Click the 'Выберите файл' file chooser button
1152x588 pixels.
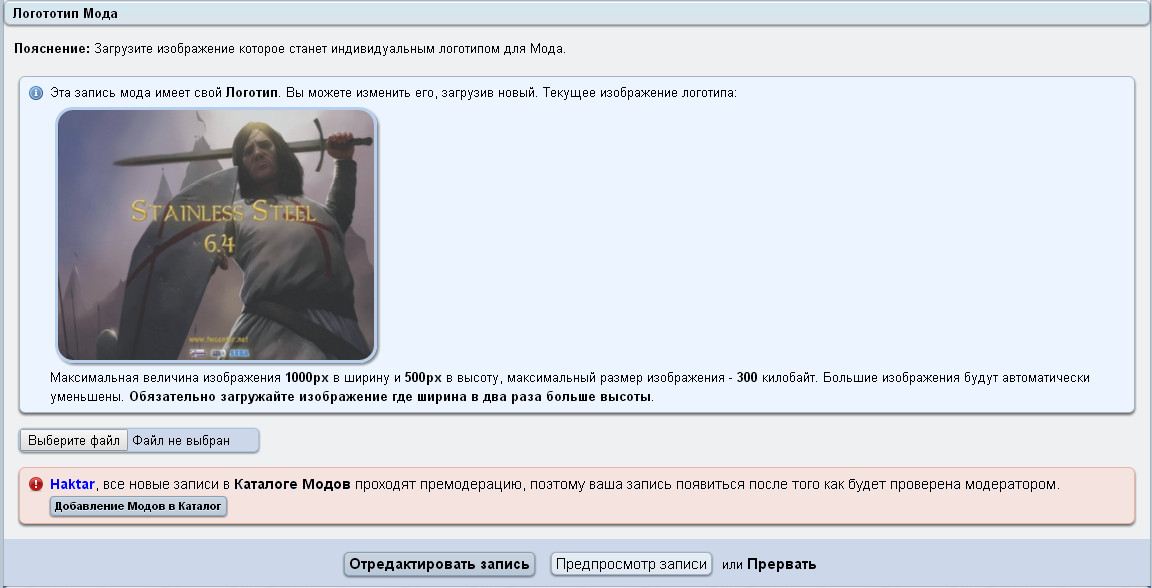coord(73,441)
